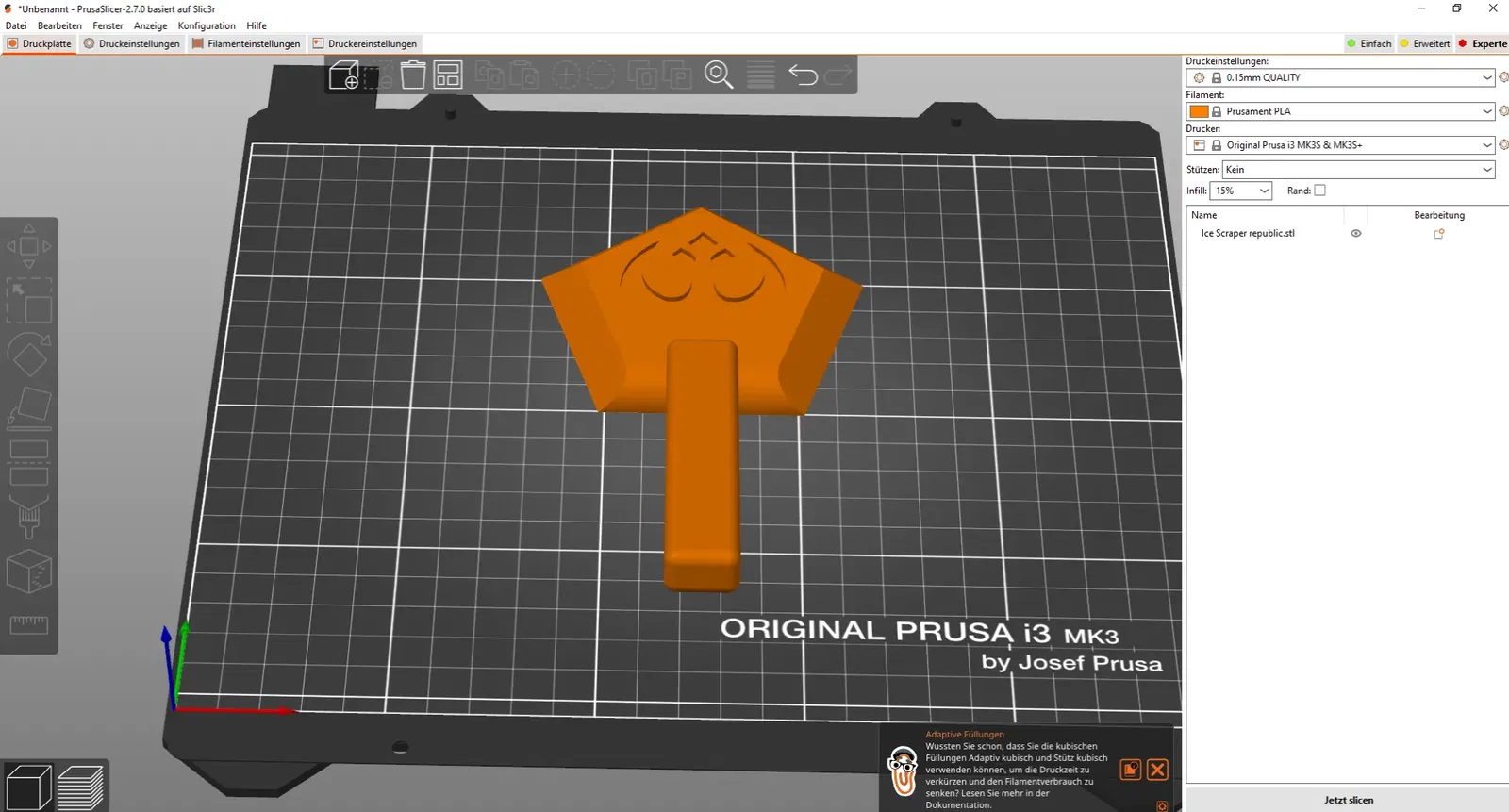Image resolution: width=1509 pixels, height=812 pixels.
Task: Select the Seam painting cube tool
Action: [x=29, y=572]
